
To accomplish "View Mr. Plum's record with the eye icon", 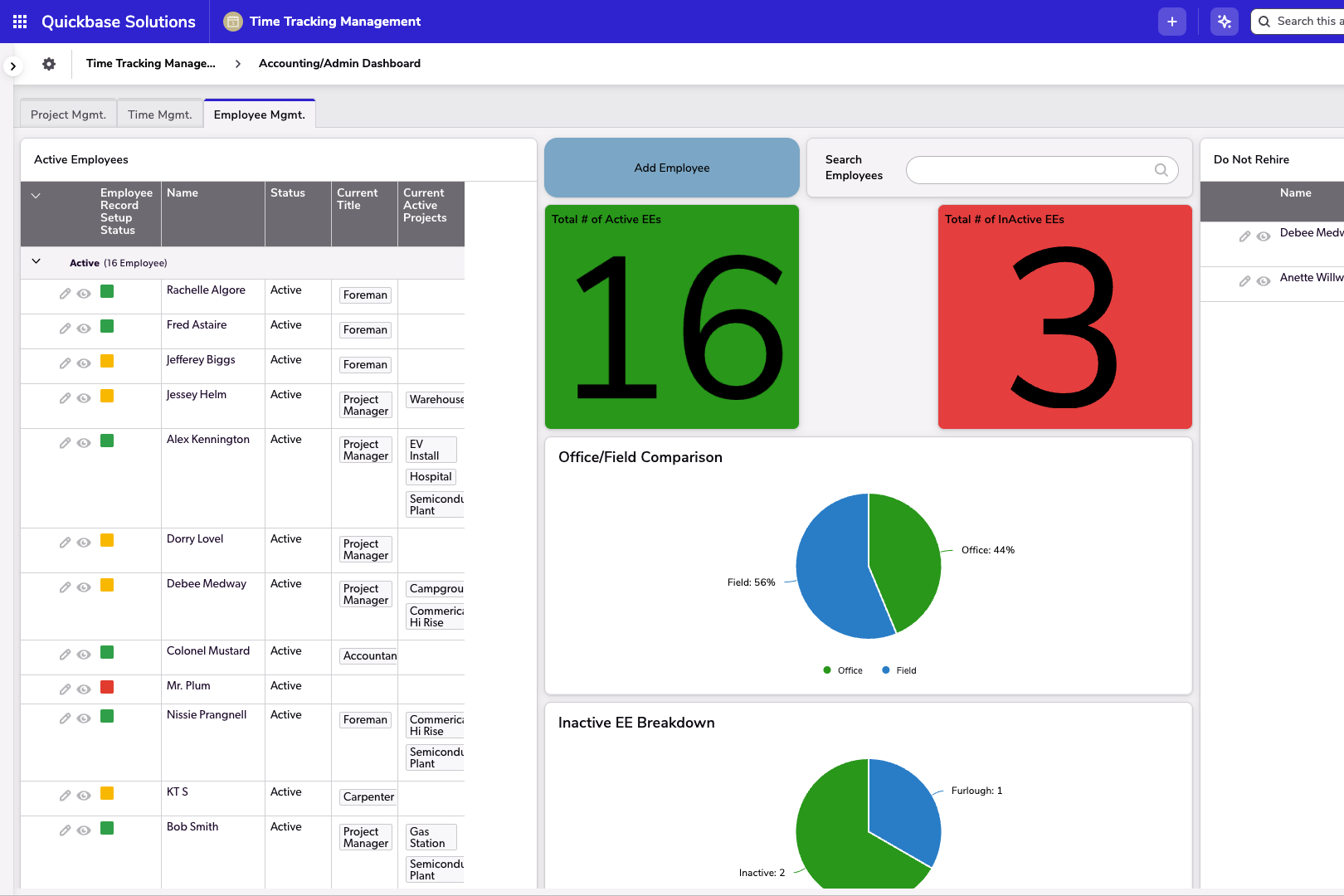I will (x=84, y=689).
